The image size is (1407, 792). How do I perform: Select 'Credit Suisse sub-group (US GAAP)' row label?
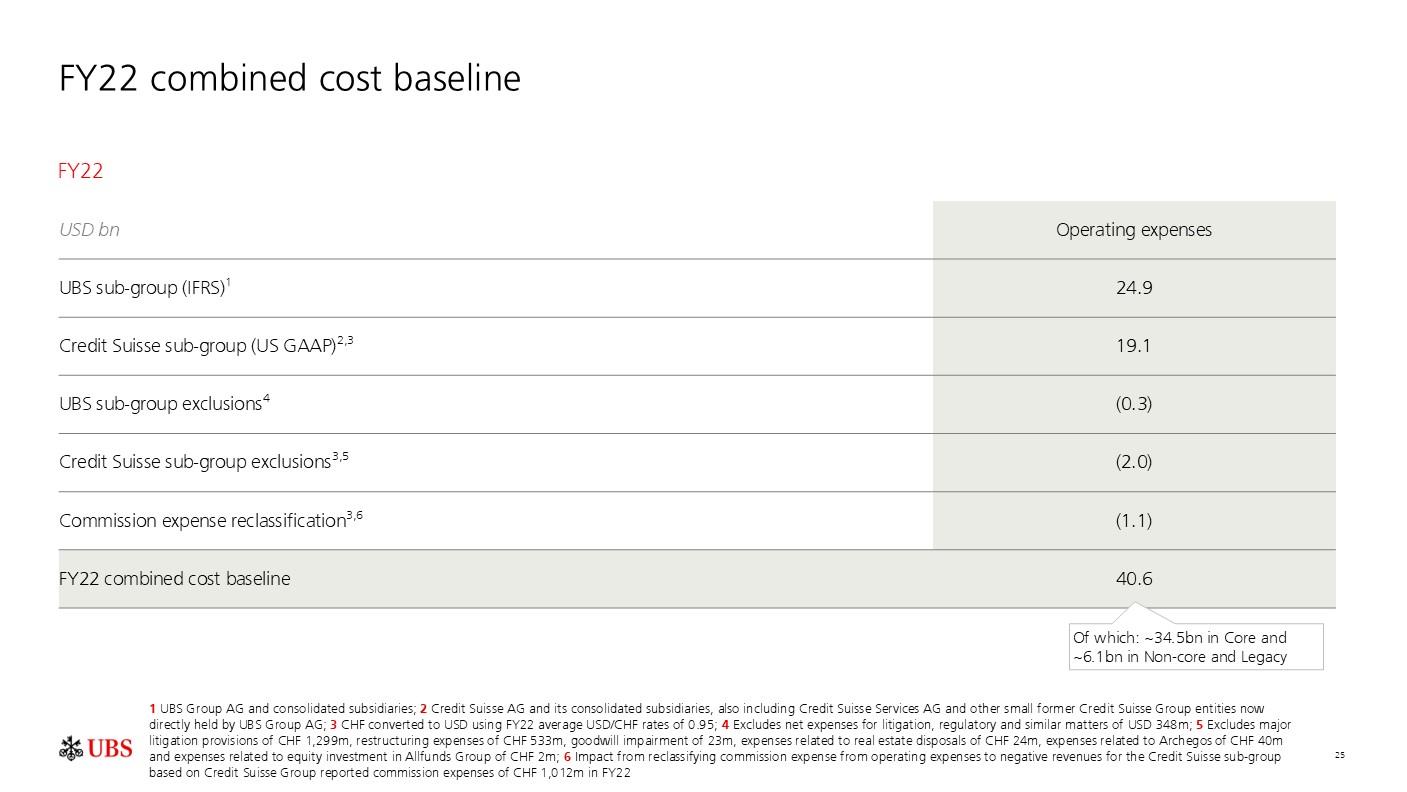pyautogui.click(x=207, y=346)
